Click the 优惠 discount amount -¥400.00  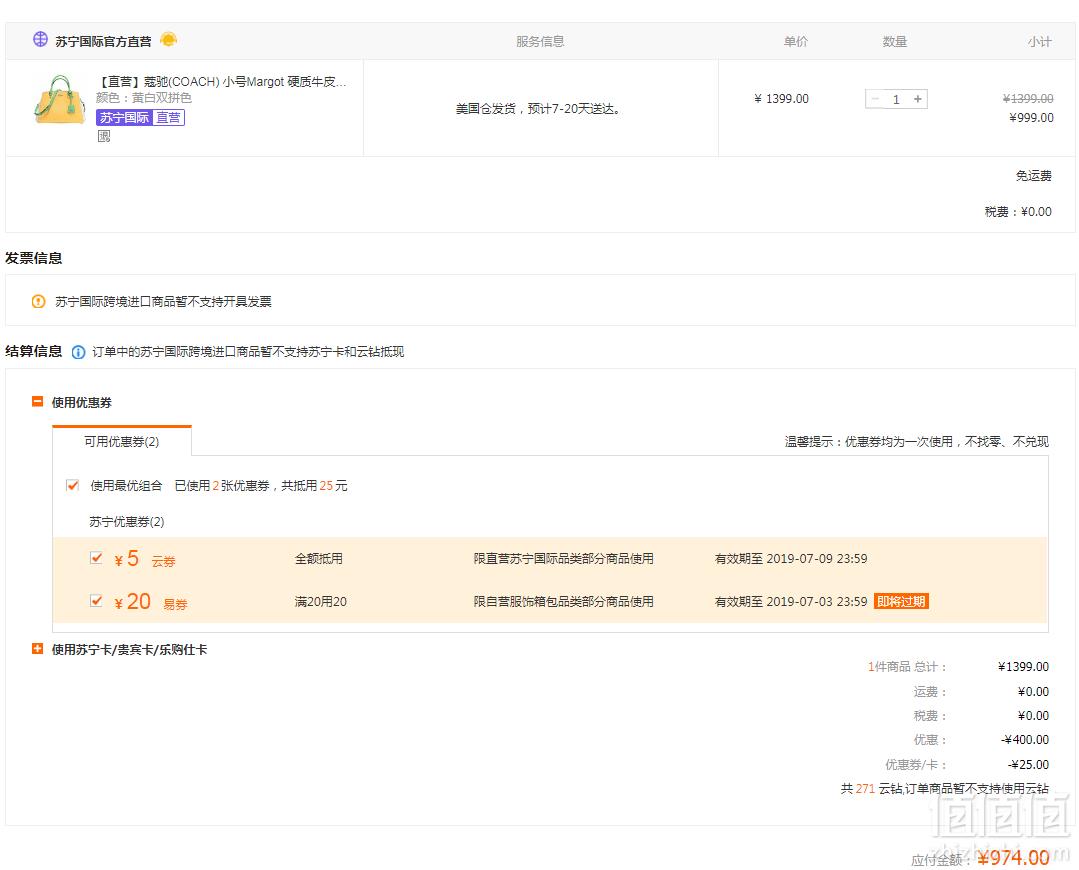click(1025, 739)
